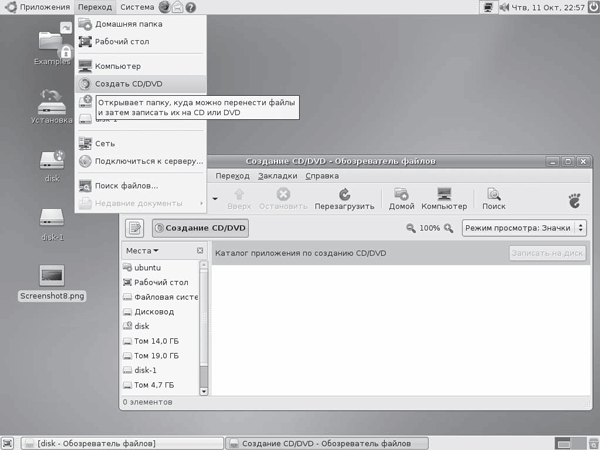Image resolution: width=600 pixels, height=450 pixels.
Task: Zoom out with the minus magnifier icon
Action: [x=411, y=229]
